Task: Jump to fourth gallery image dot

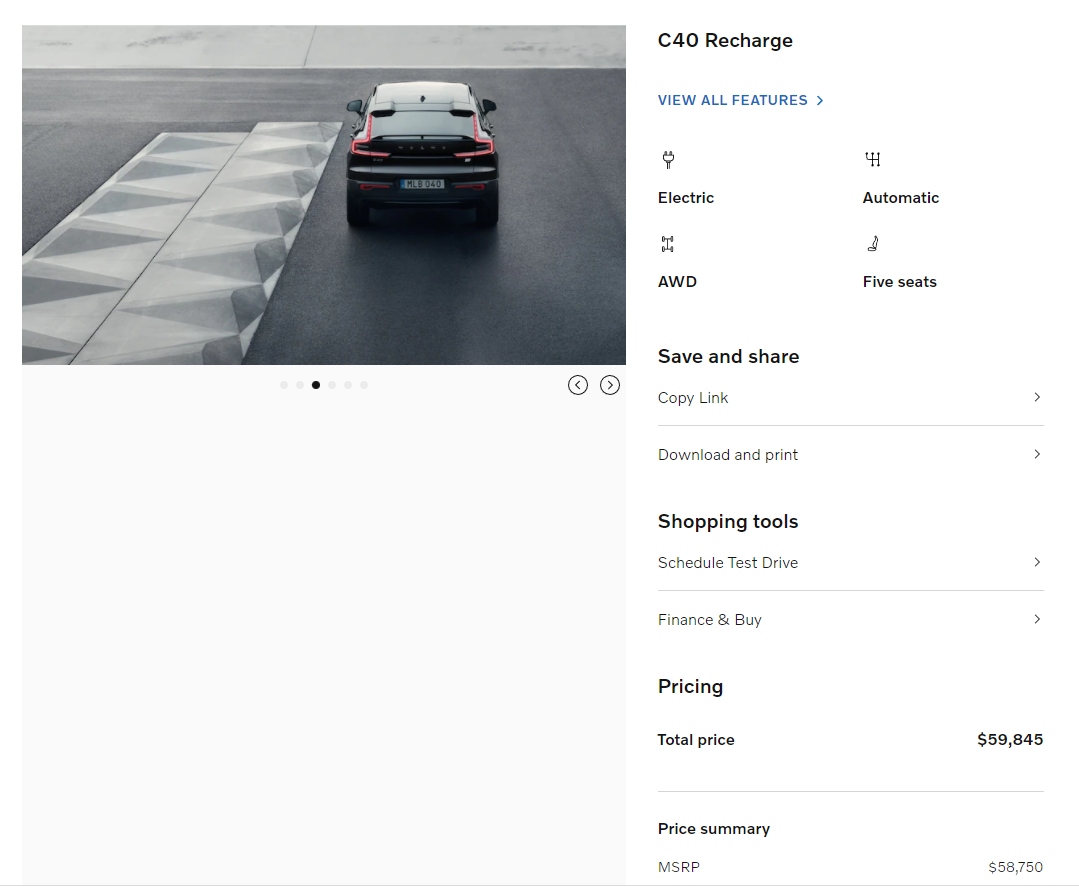Action: (332, 385)
